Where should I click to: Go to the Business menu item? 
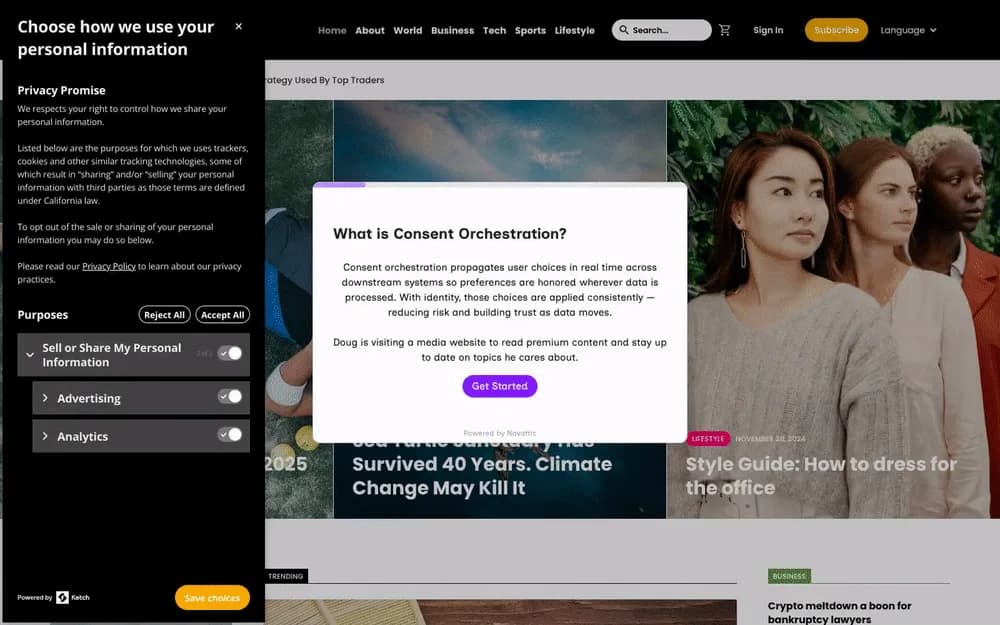[452, 31]
